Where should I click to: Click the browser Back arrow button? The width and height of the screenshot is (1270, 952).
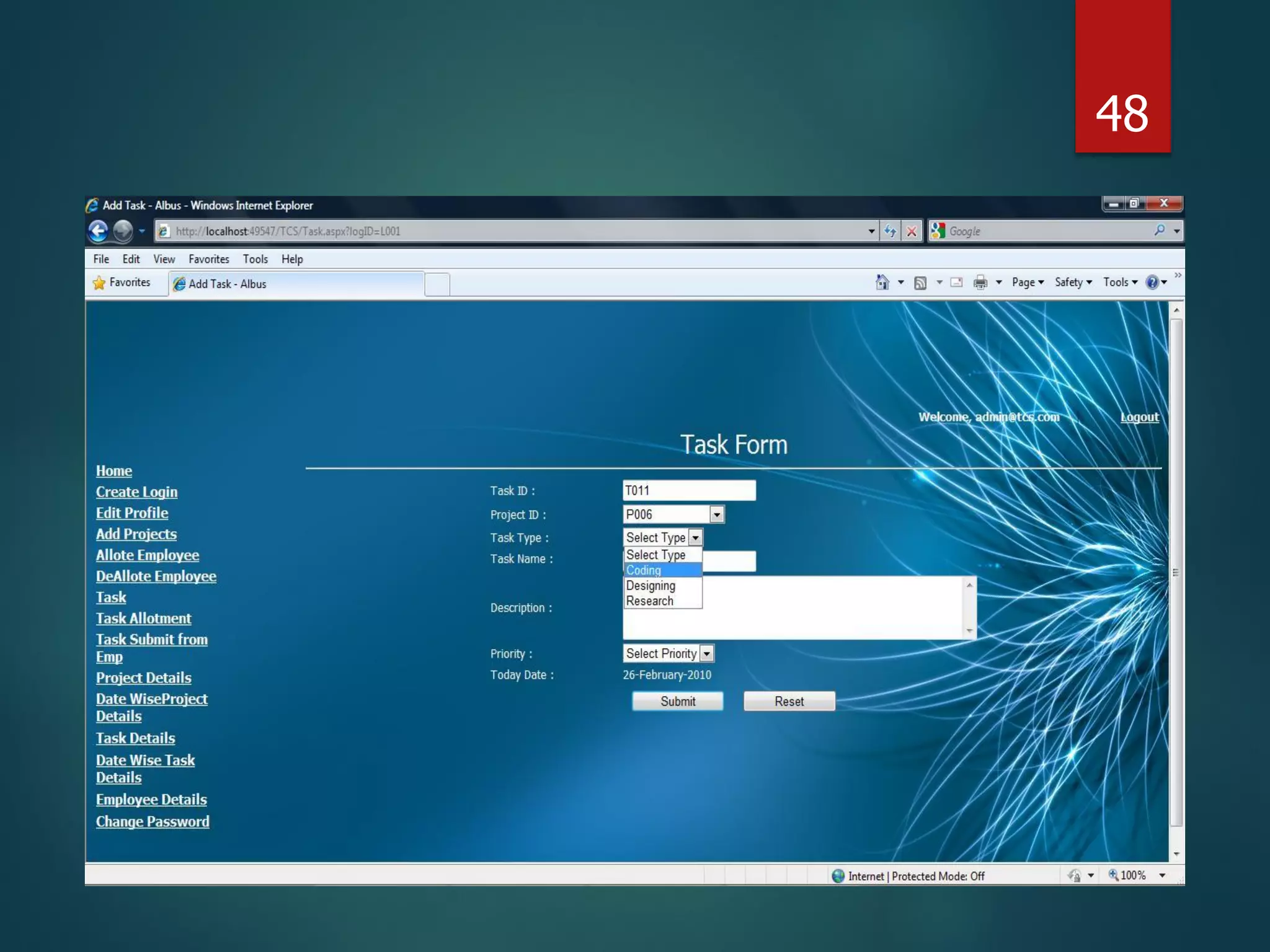[x=98, y=231]
